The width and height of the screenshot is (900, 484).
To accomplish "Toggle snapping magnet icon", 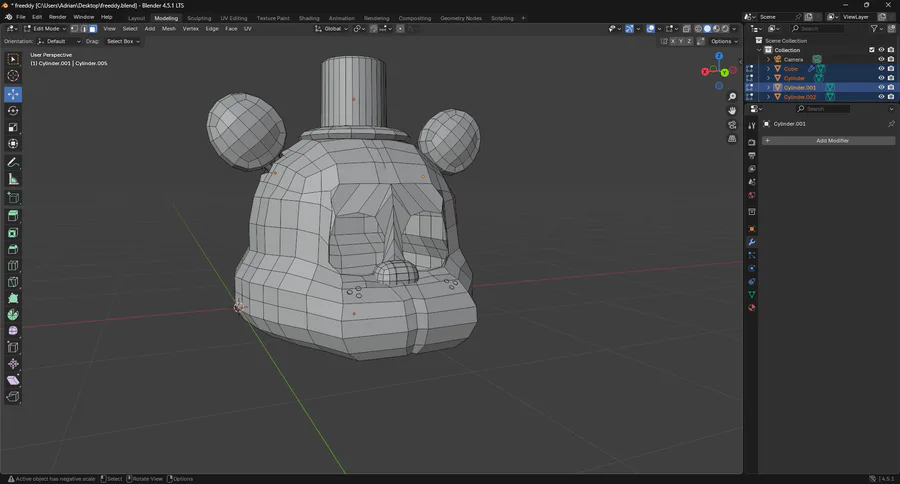I will pyautogui.click(x=374, y=29).
